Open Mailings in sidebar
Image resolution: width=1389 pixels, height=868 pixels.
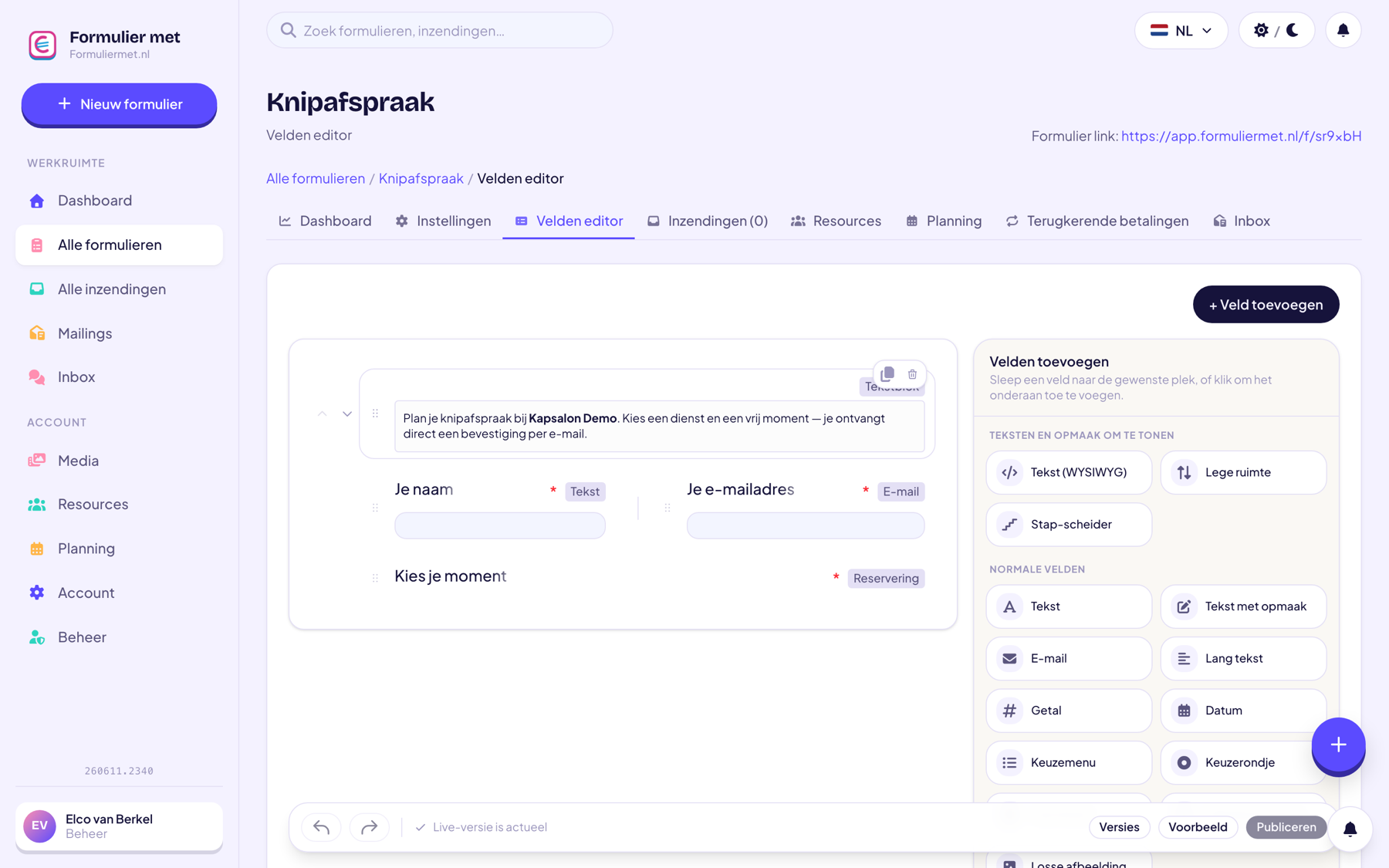(x=119, y=333)
